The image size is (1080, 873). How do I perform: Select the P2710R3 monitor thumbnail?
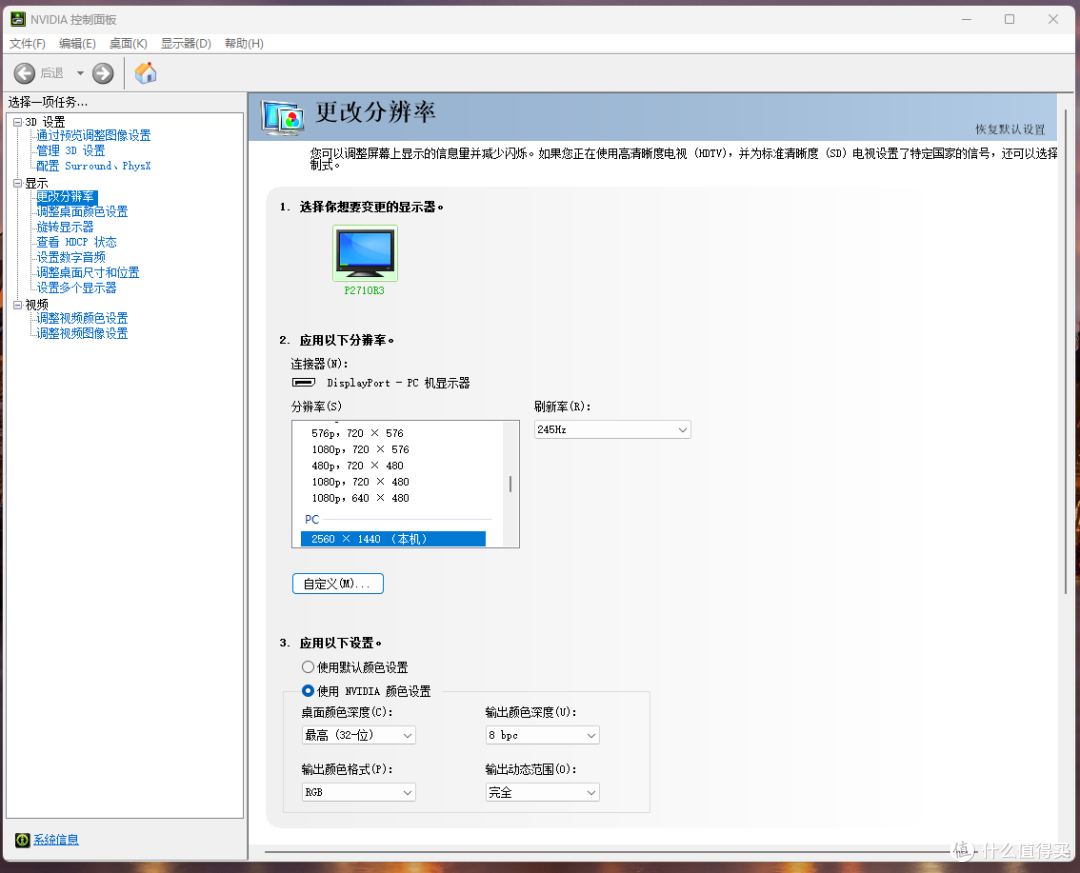364,252
